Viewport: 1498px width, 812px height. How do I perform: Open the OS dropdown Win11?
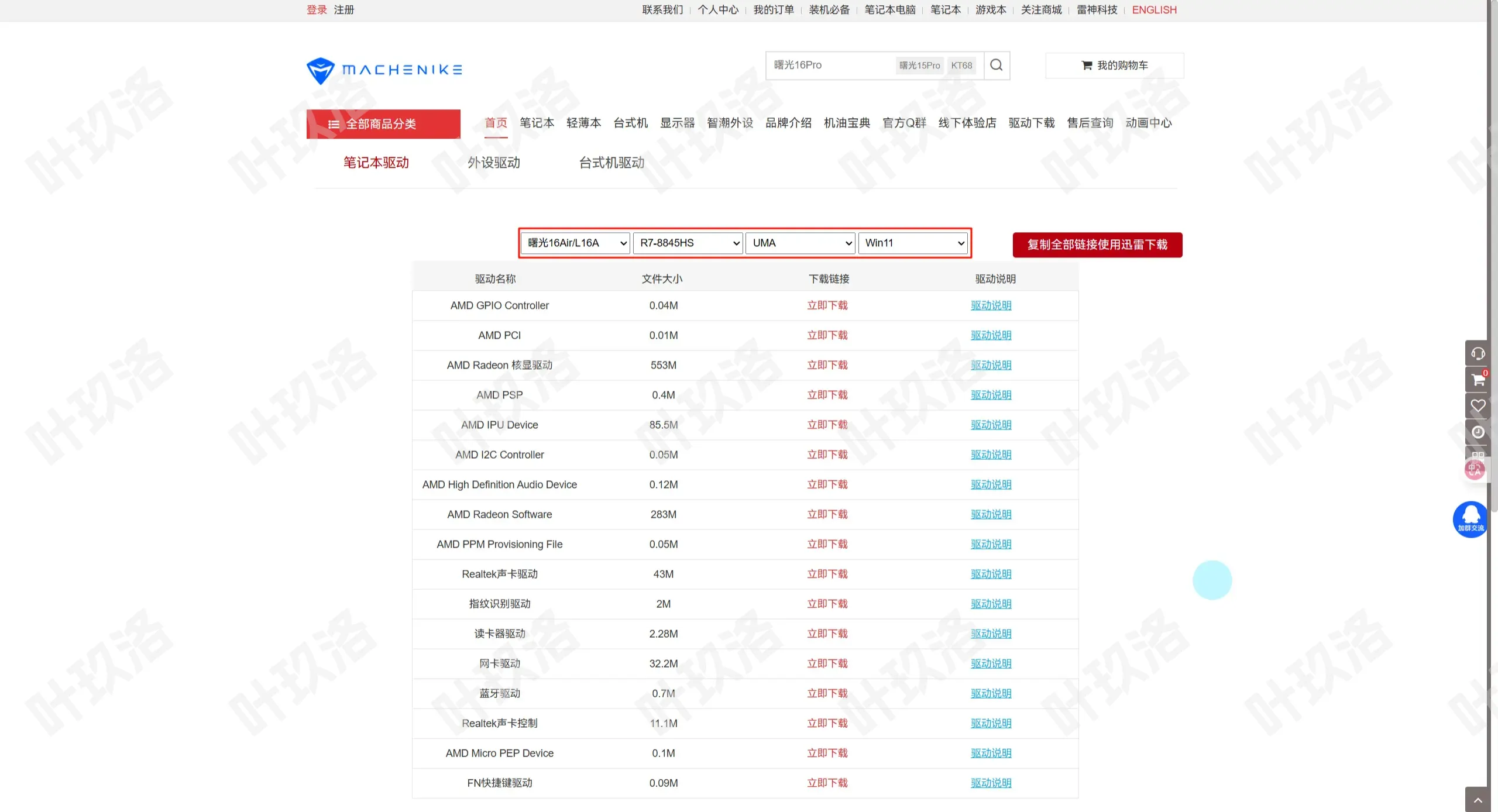click(912, 243)
